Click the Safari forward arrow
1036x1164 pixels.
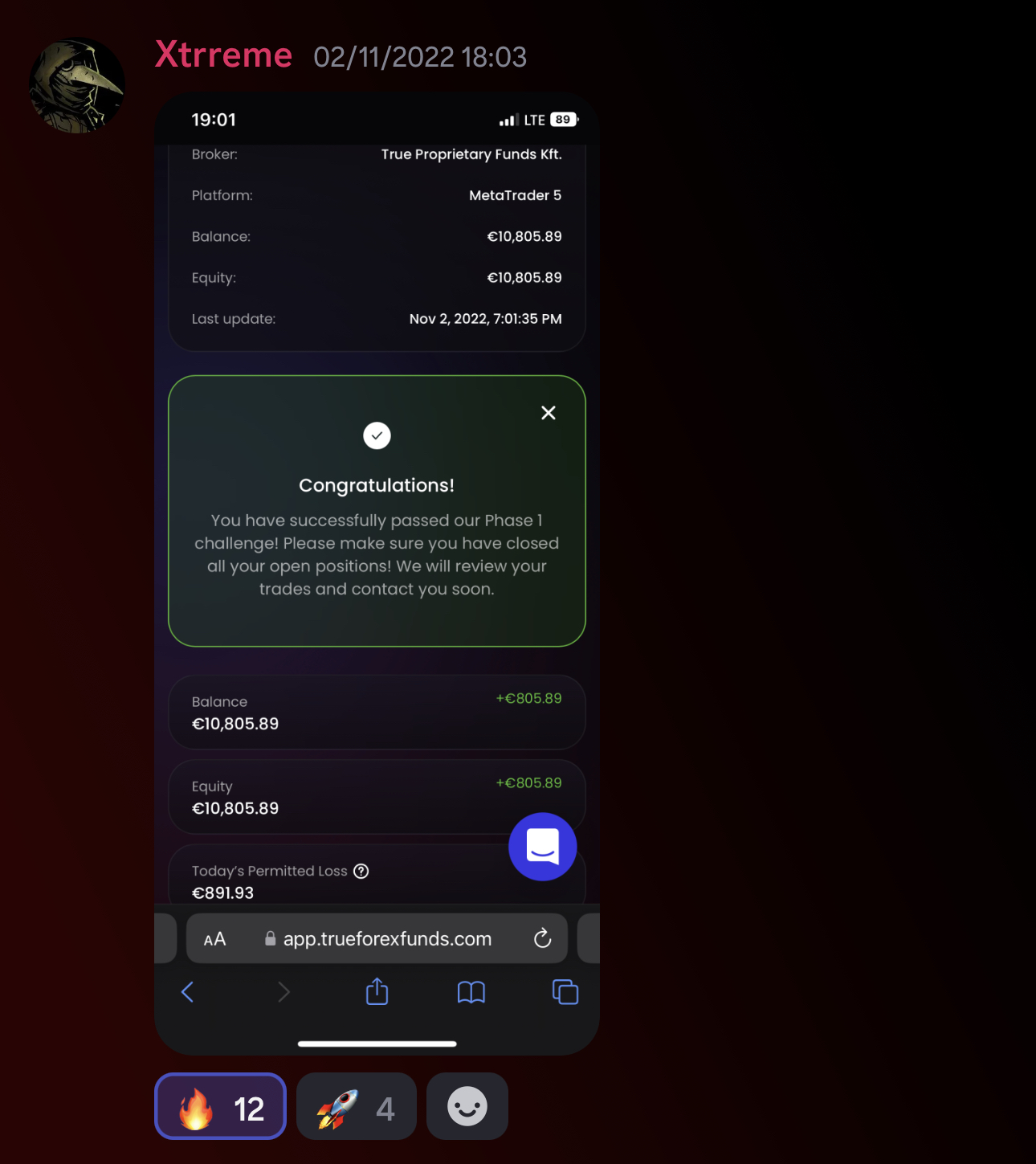283,992
